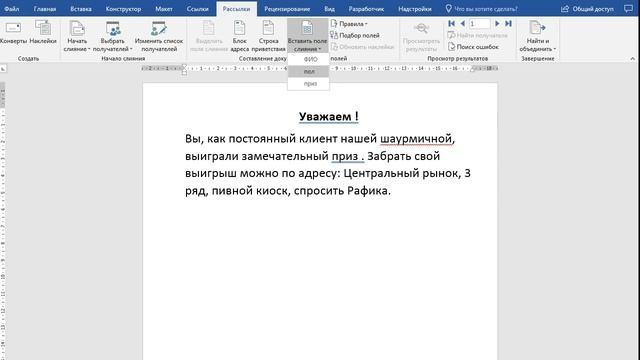Open the Правила rules dropdown
Viewport: 640px width, 360px height.
[x=349, y=24]
